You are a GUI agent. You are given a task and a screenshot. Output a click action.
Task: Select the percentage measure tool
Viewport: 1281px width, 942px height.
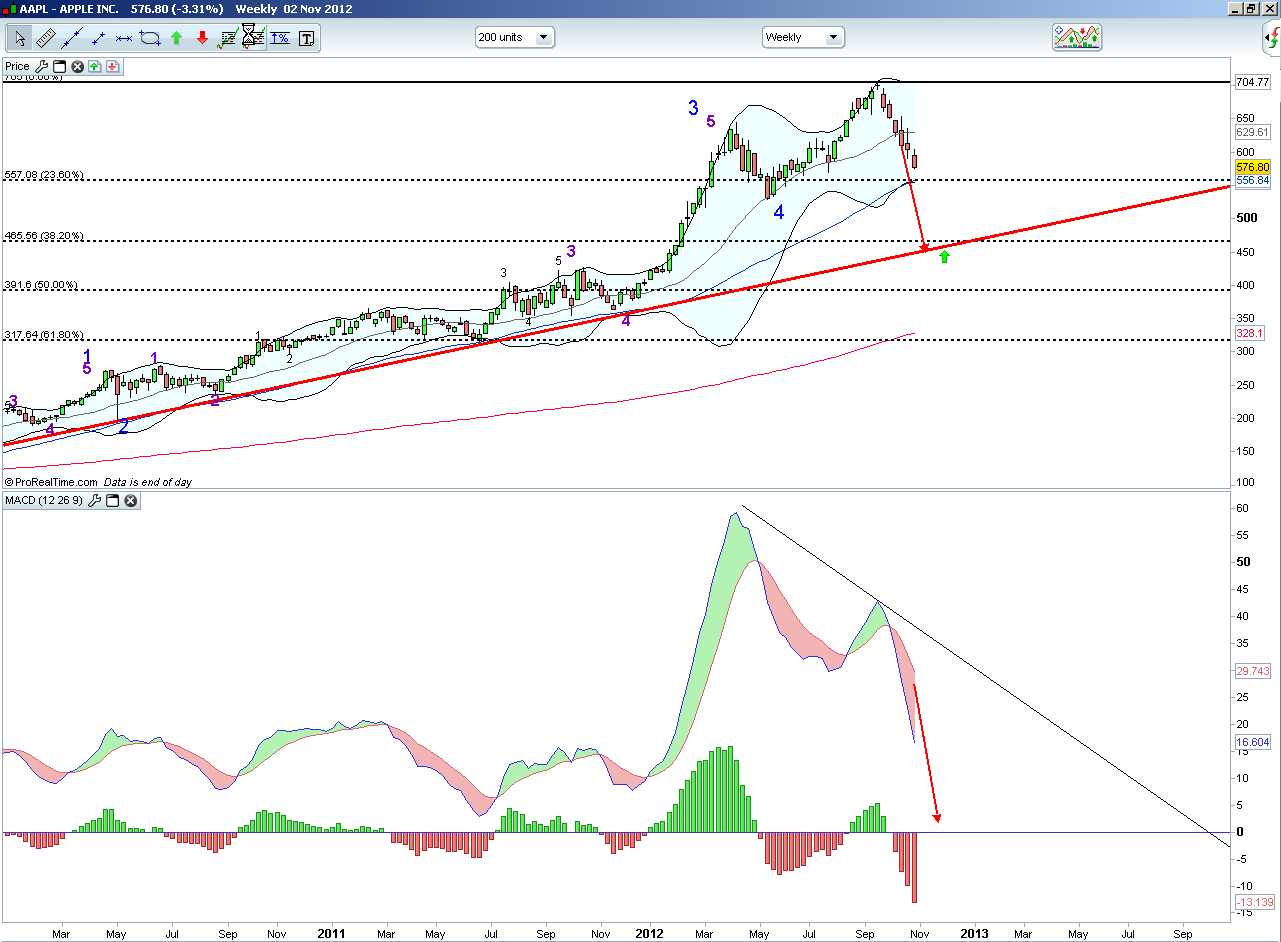[x=280, y=39]
